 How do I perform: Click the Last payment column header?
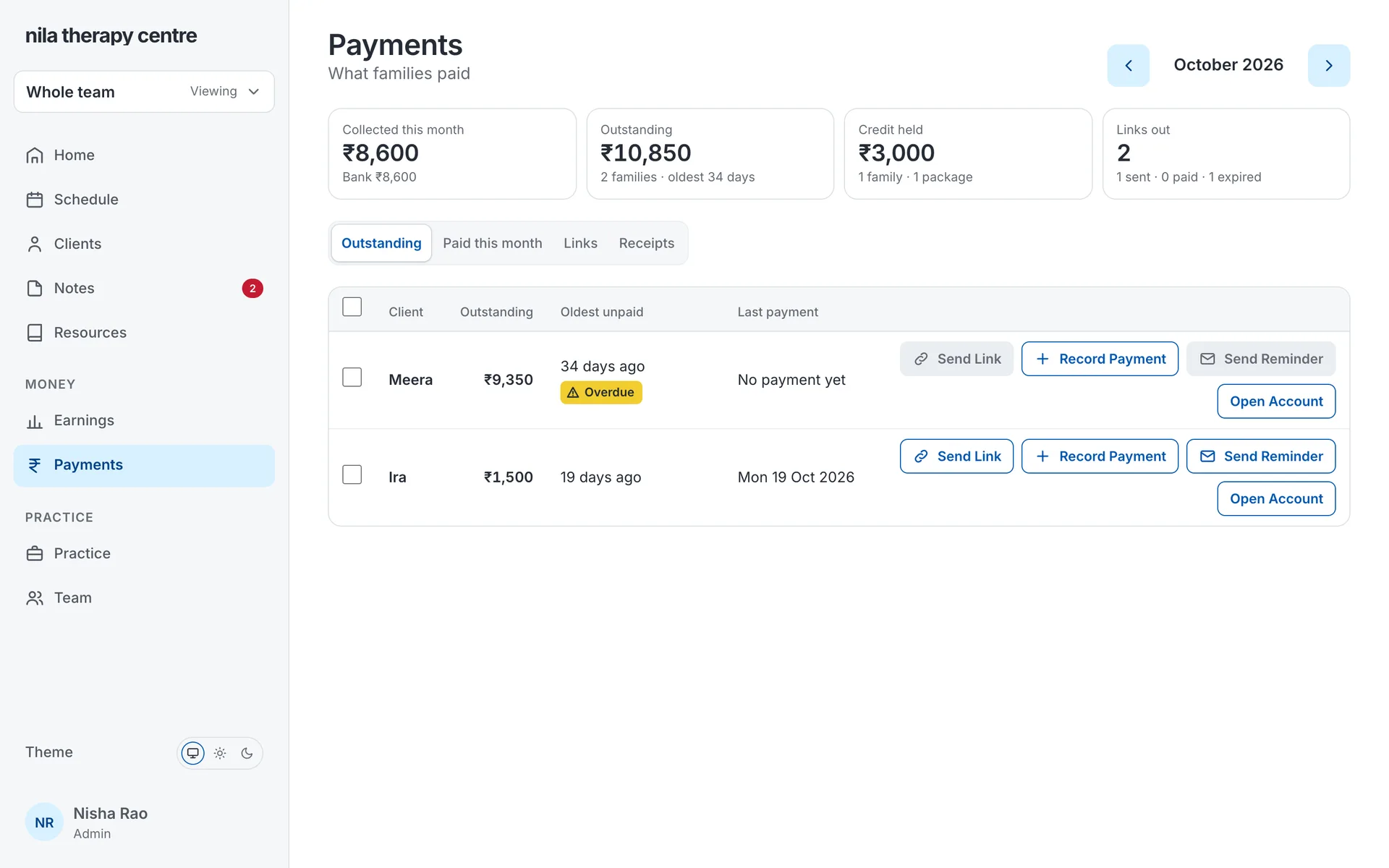pyautogui.click(x=778, y=312)
